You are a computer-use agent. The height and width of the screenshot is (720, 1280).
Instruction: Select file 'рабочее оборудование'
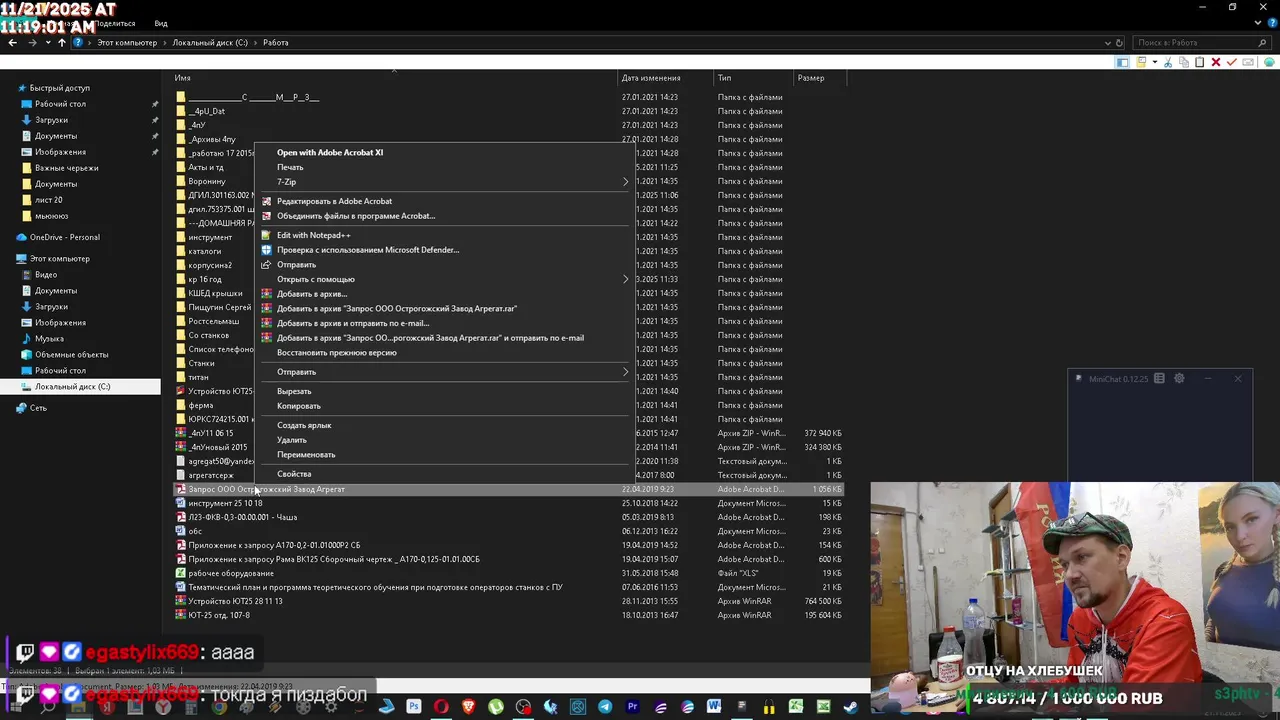click(x=231, y=573)
